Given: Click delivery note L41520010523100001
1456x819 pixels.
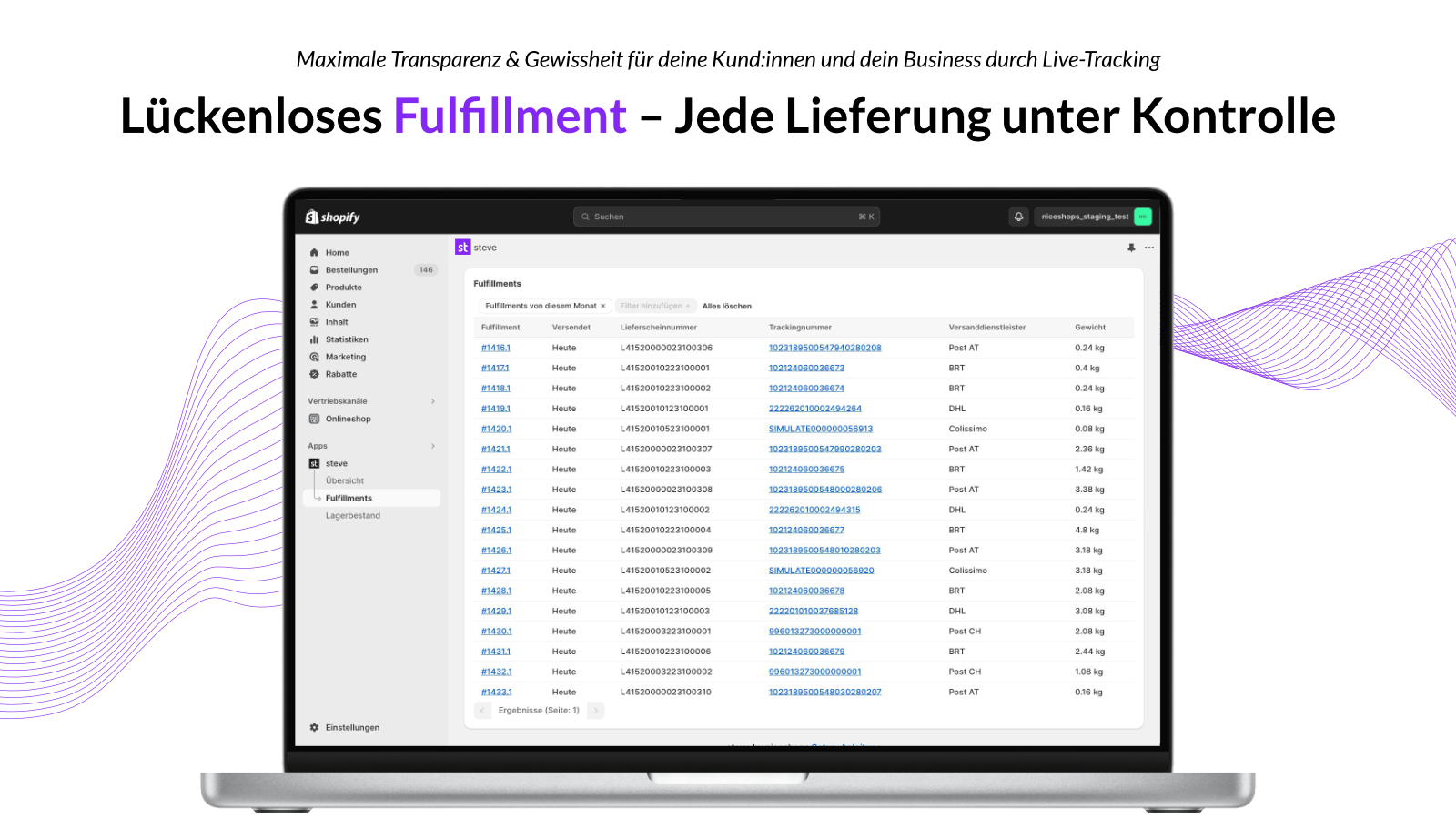Looking at the screenshot, I should tap(665, 429).
